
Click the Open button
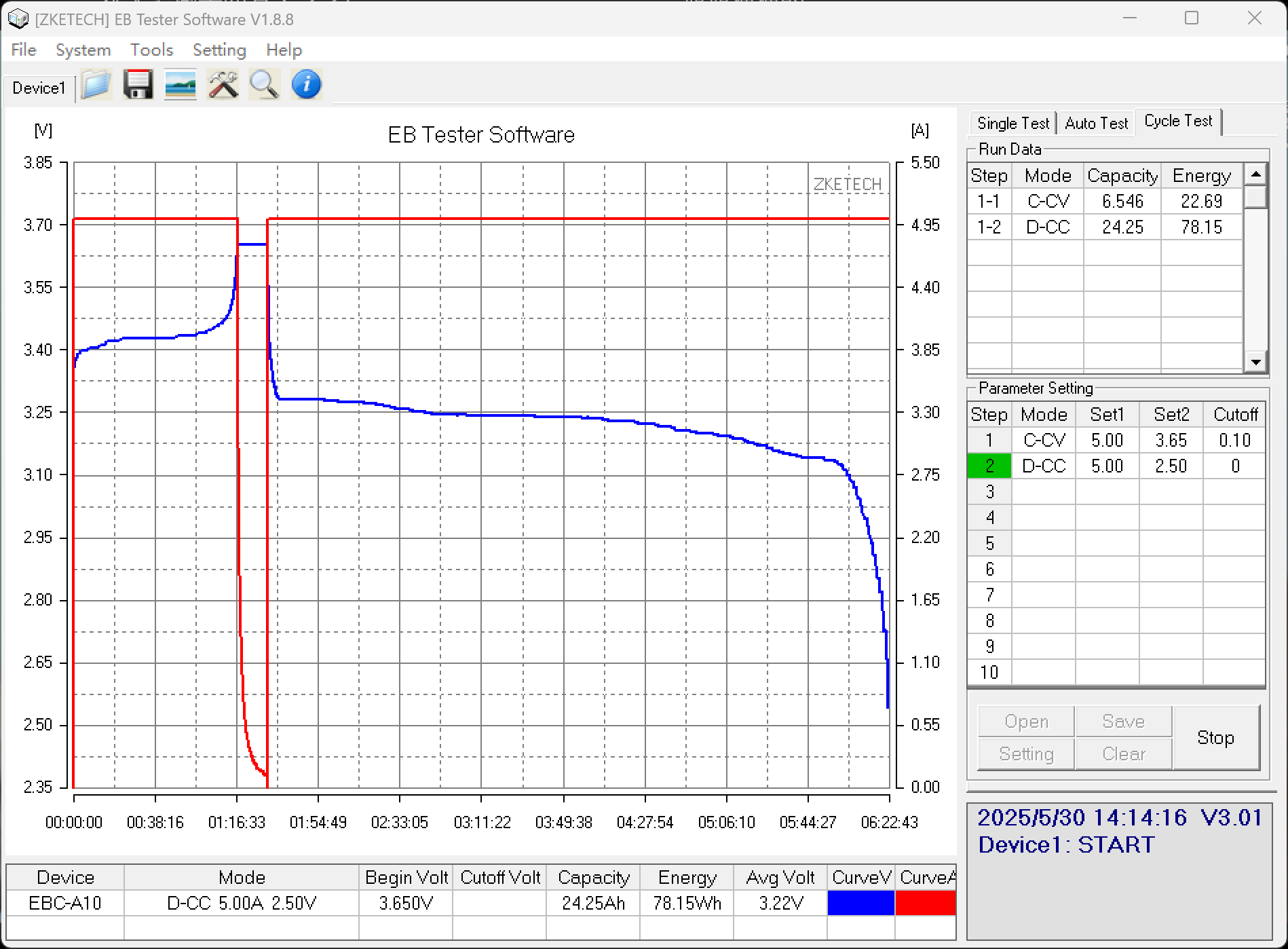[x=1026, y=722]
